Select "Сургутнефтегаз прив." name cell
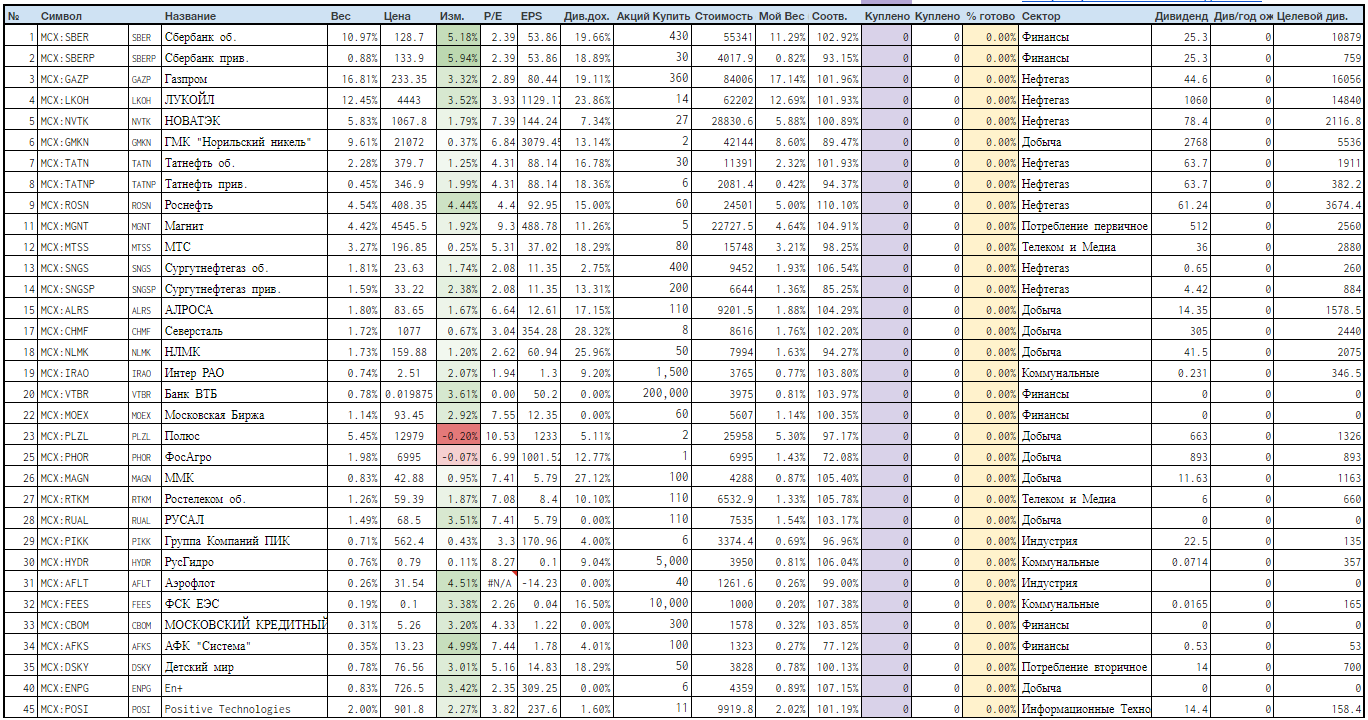The height and width of the screenshot is (720, 1368). 244,289
